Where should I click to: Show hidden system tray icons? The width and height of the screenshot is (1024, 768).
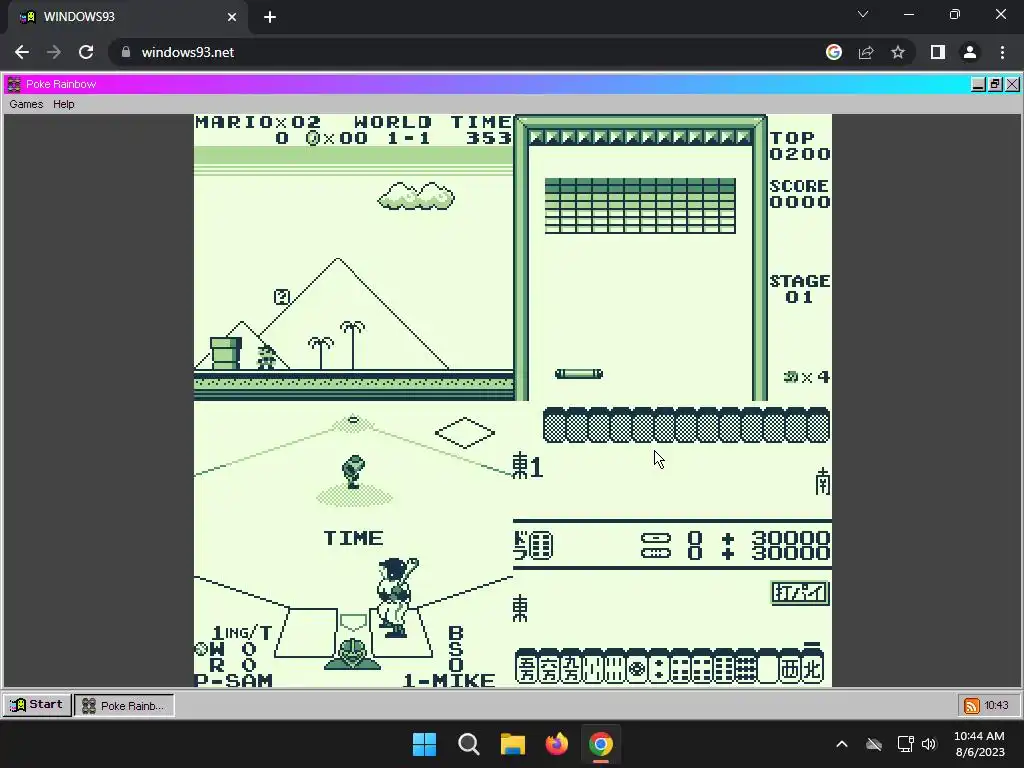(842, 744)
